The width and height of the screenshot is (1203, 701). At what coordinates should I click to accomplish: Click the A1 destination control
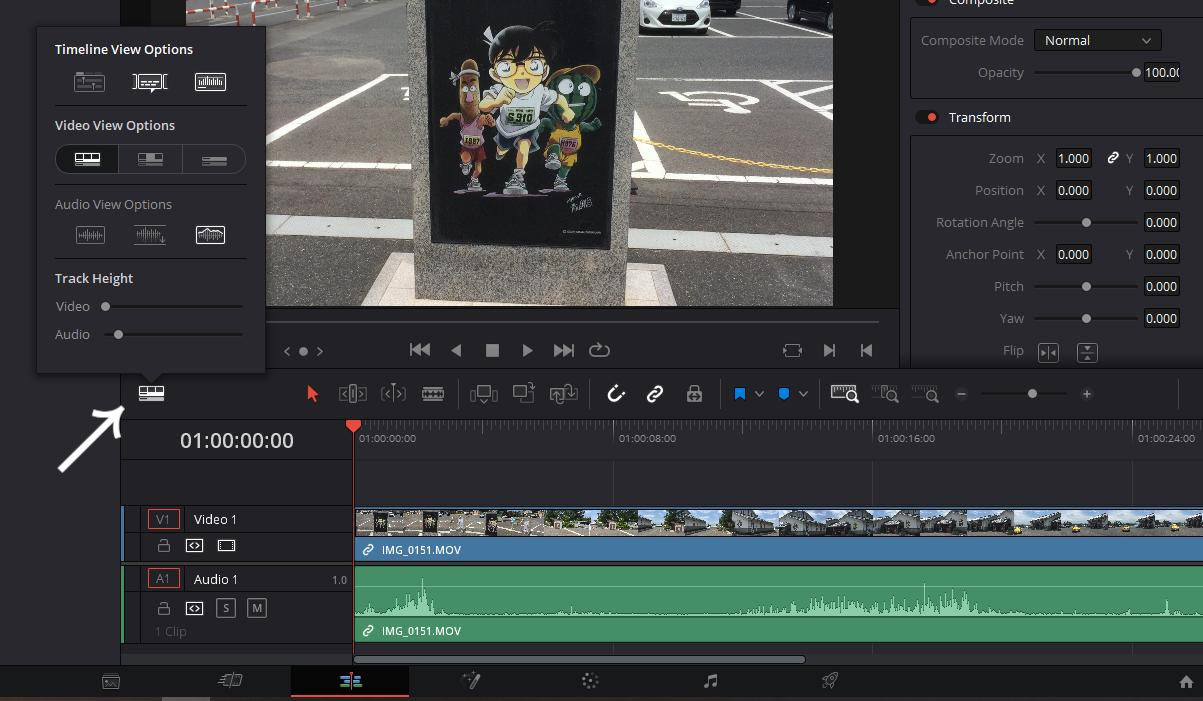tap(164, 578)
